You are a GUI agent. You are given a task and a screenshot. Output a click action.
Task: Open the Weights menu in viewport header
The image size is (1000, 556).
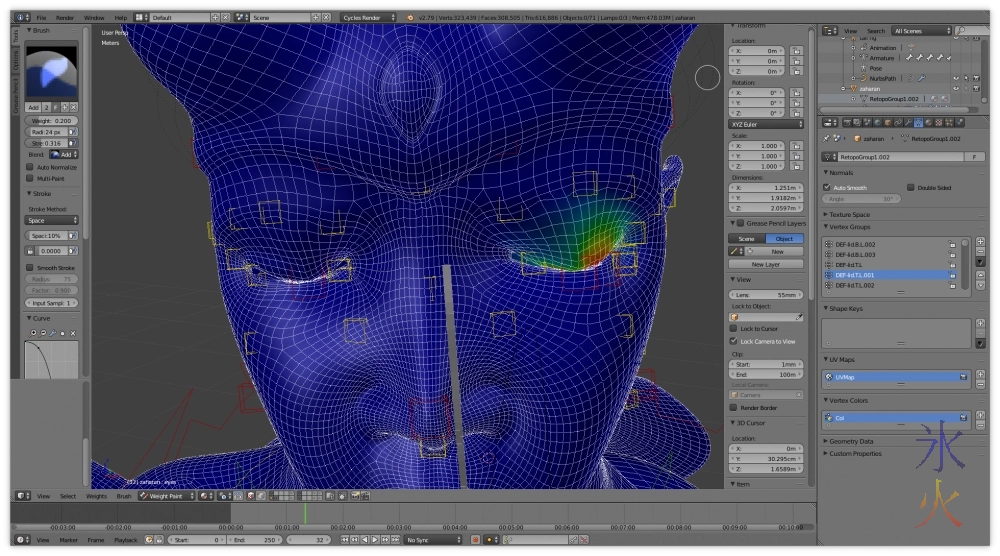pyautogui.click(x=96, y=496)
